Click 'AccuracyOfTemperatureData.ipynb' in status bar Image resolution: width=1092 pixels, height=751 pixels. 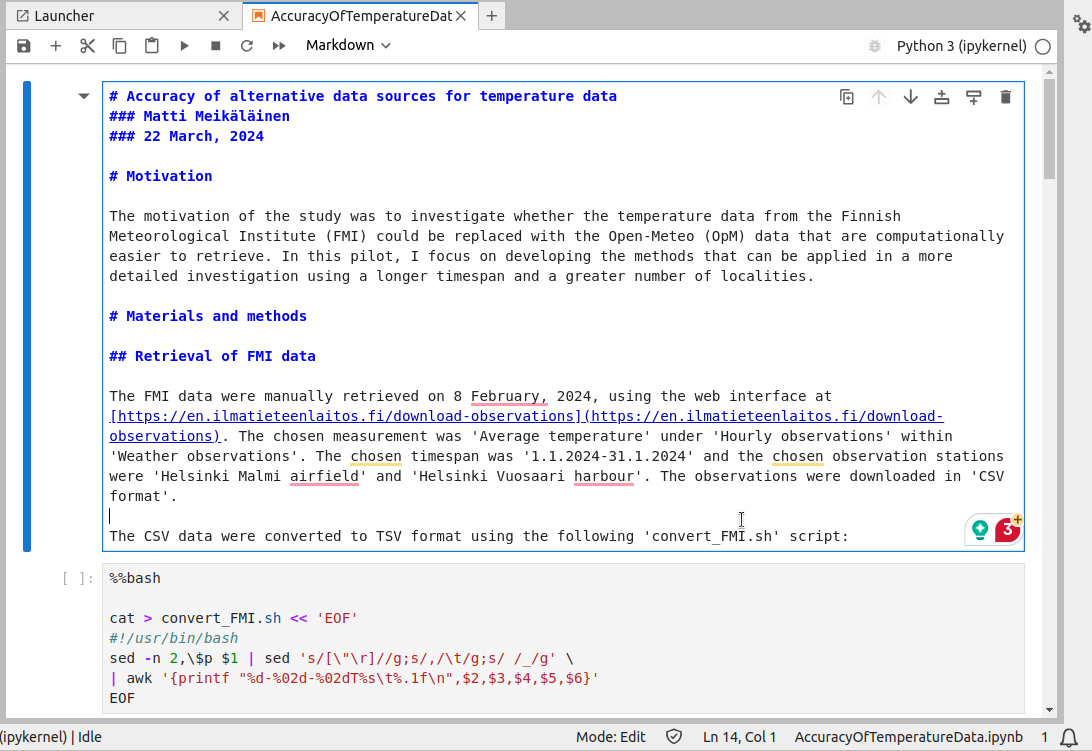tap(909, 737)
